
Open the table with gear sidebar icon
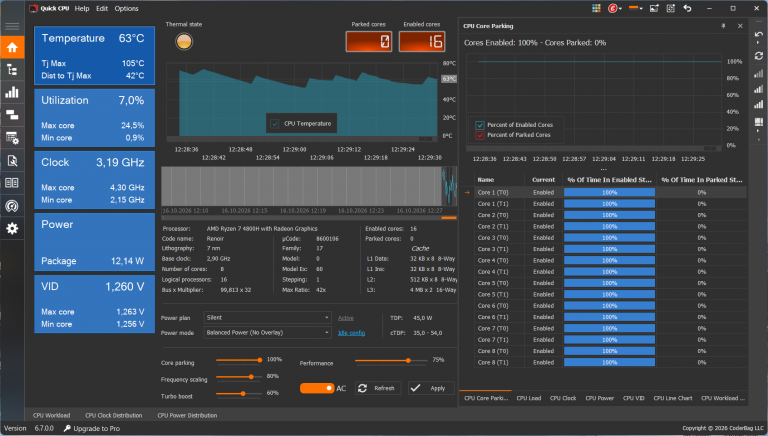pos(12,138)
